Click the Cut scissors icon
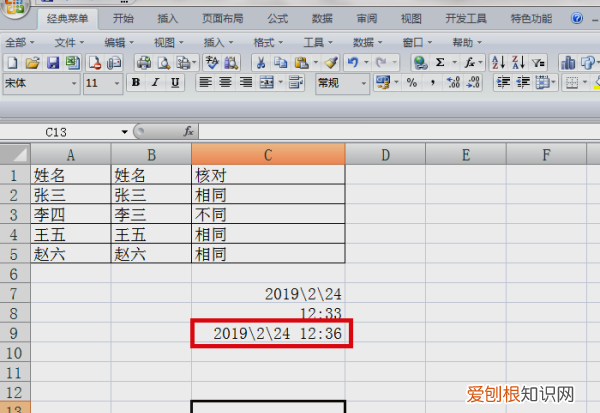This screenshot has width=600, height=413. (262, 62)
